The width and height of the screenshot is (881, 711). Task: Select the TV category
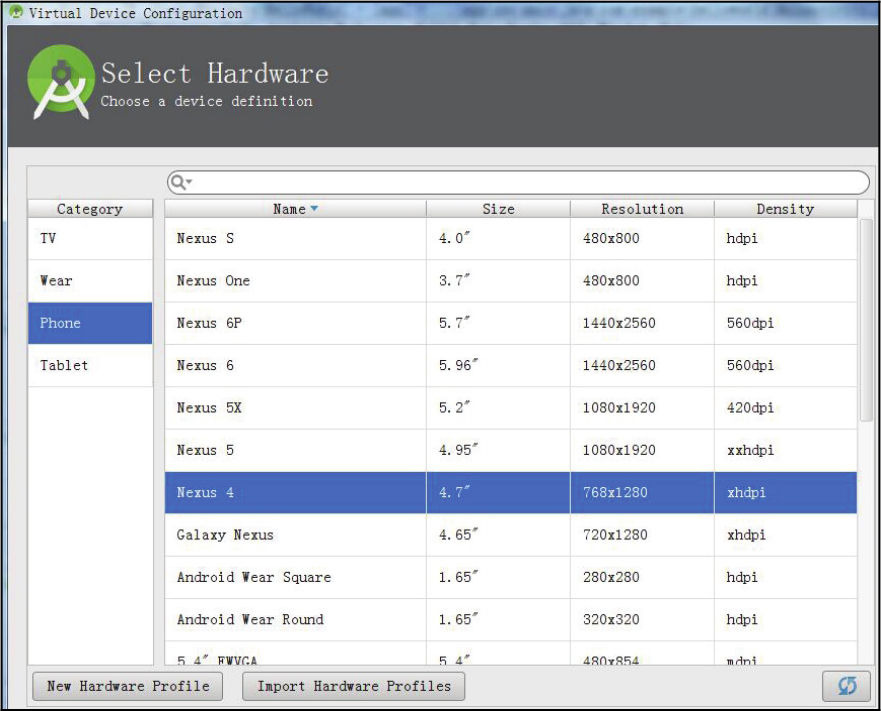[x=90, y=239]
